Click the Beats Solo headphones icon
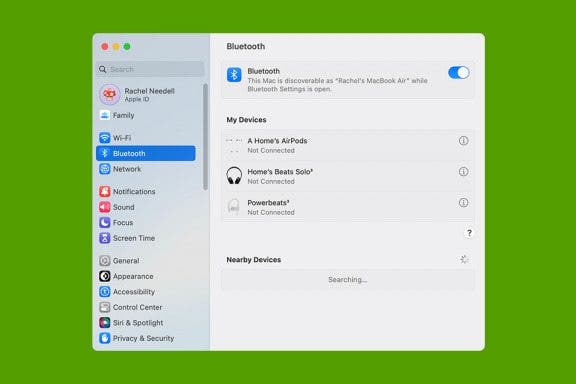This screenshot has height=384, width=576. (234, 176)
